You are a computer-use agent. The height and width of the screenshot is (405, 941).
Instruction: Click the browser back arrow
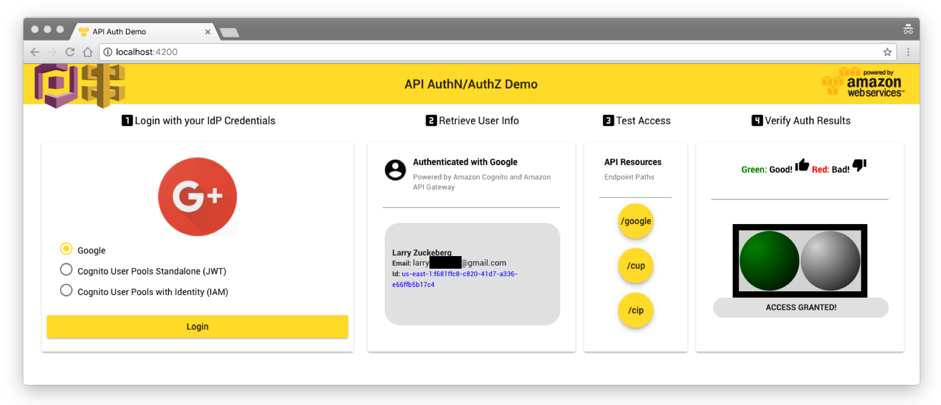[35, 52]
